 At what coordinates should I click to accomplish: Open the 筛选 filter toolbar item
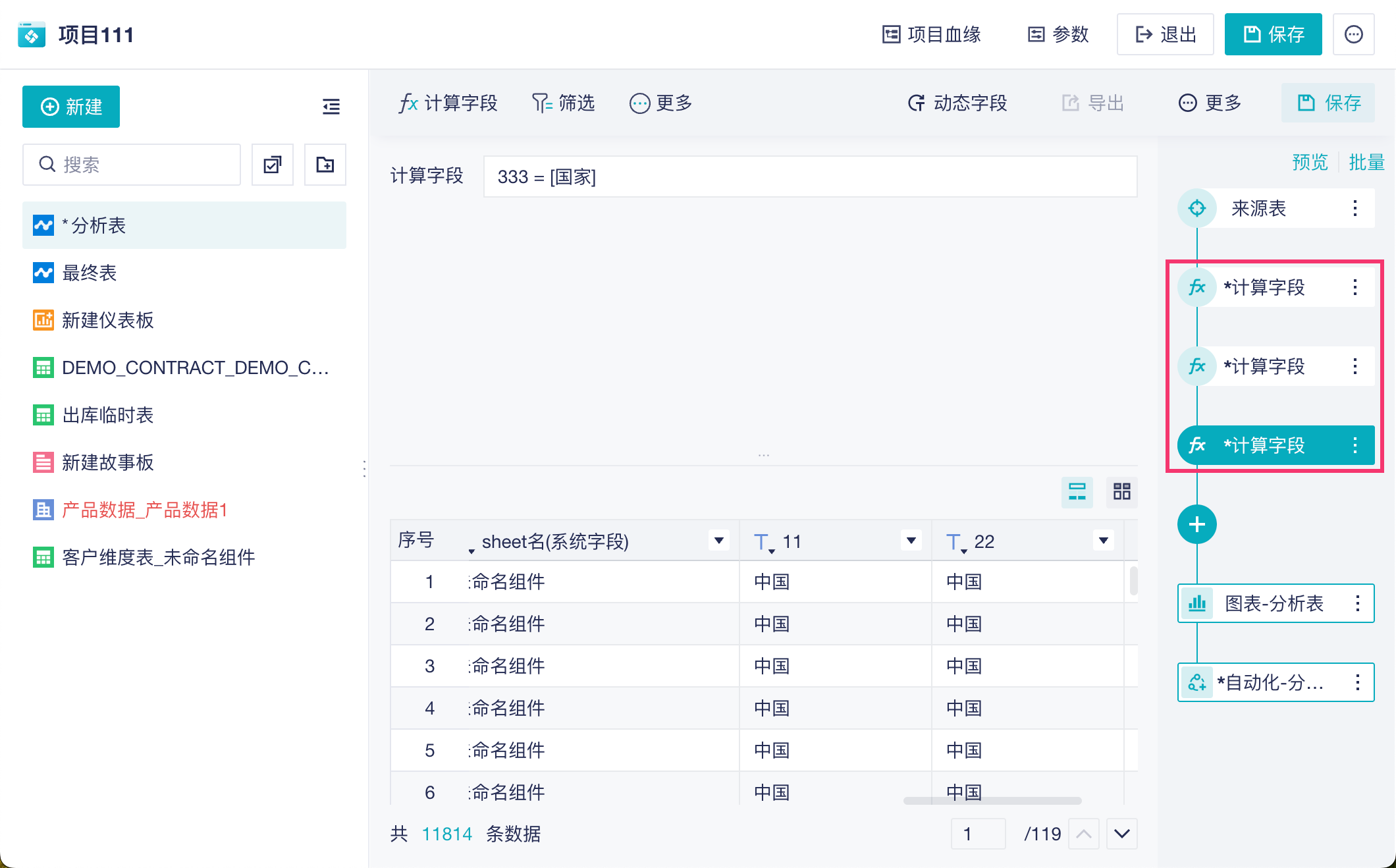(563, 103)
